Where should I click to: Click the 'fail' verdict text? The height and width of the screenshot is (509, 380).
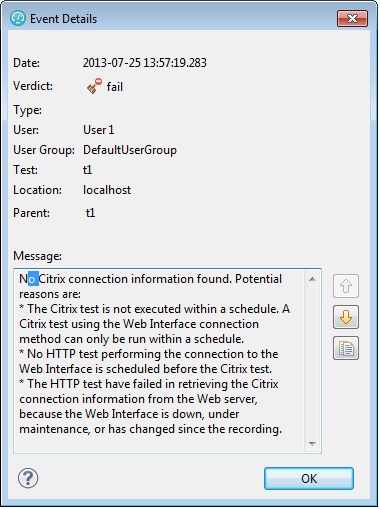click(115, 87)
